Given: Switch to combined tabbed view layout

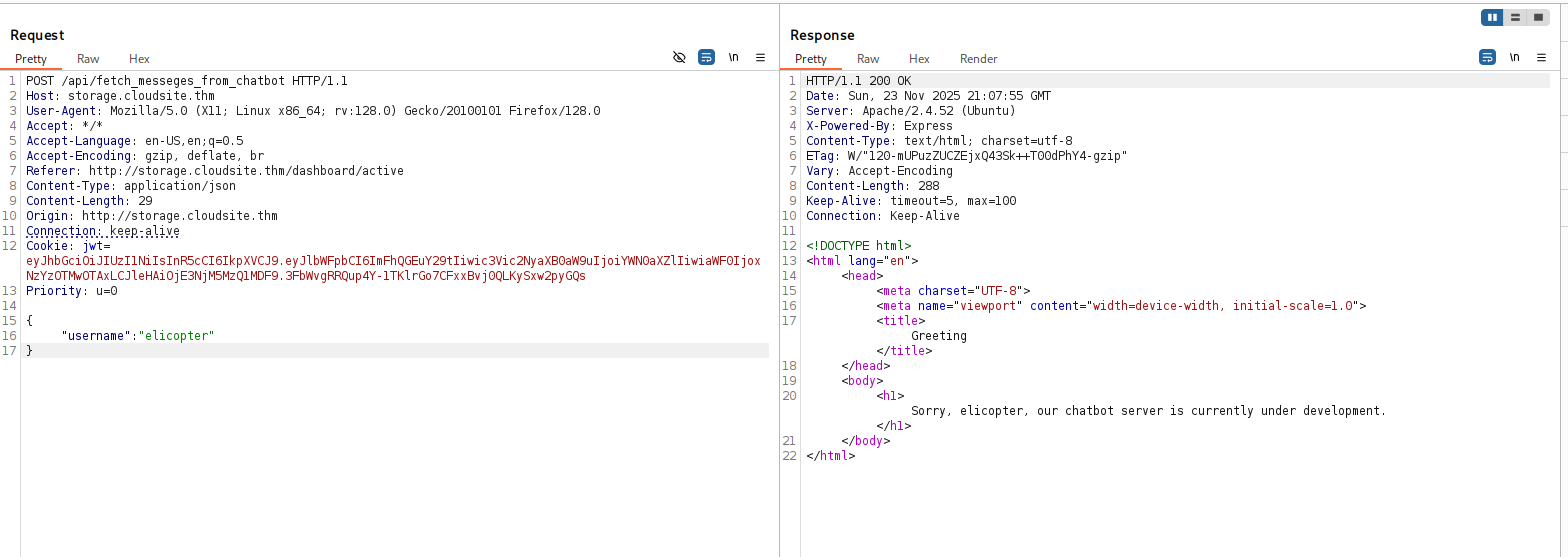Looking at the screenshot, I should (x=1538, y=17).
